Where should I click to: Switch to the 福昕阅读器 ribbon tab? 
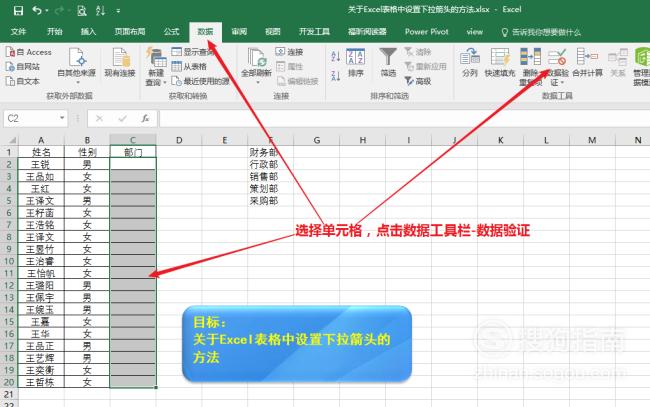pos(367,31)
